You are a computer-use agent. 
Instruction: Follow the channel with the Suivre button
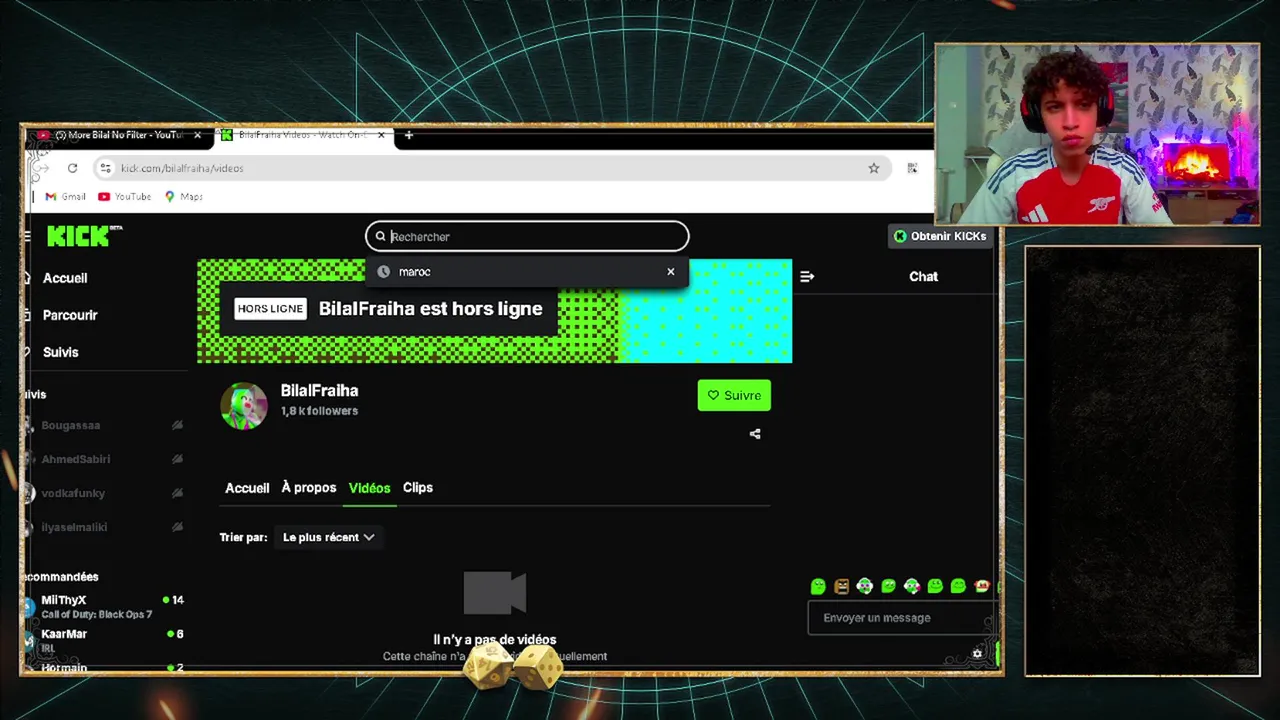[x=734, y=395]
